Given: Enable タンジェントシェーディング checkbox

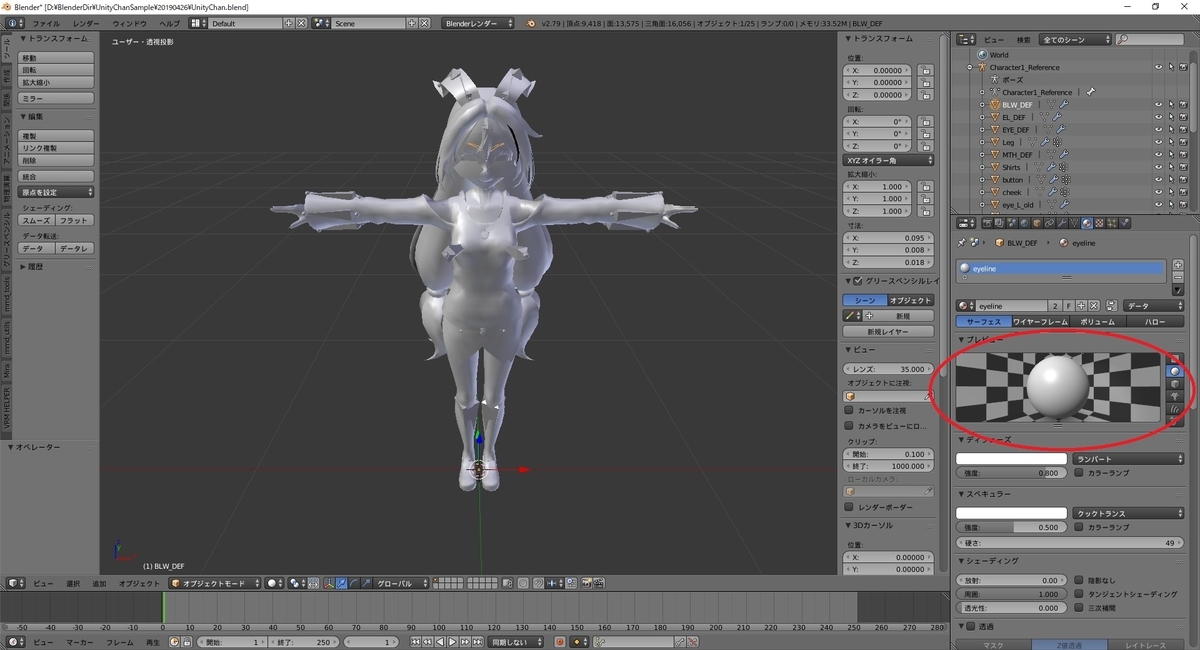Looking at the screenshot, I should click(x=1079, y=594).
